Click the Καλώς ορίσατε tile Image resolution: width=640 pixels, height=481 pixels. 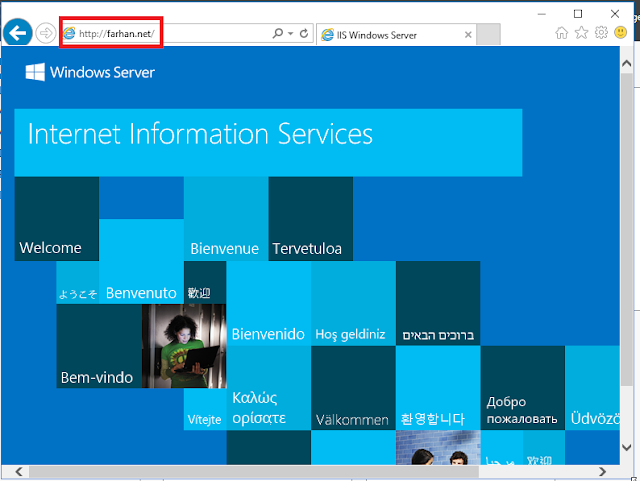coord(269,388)
